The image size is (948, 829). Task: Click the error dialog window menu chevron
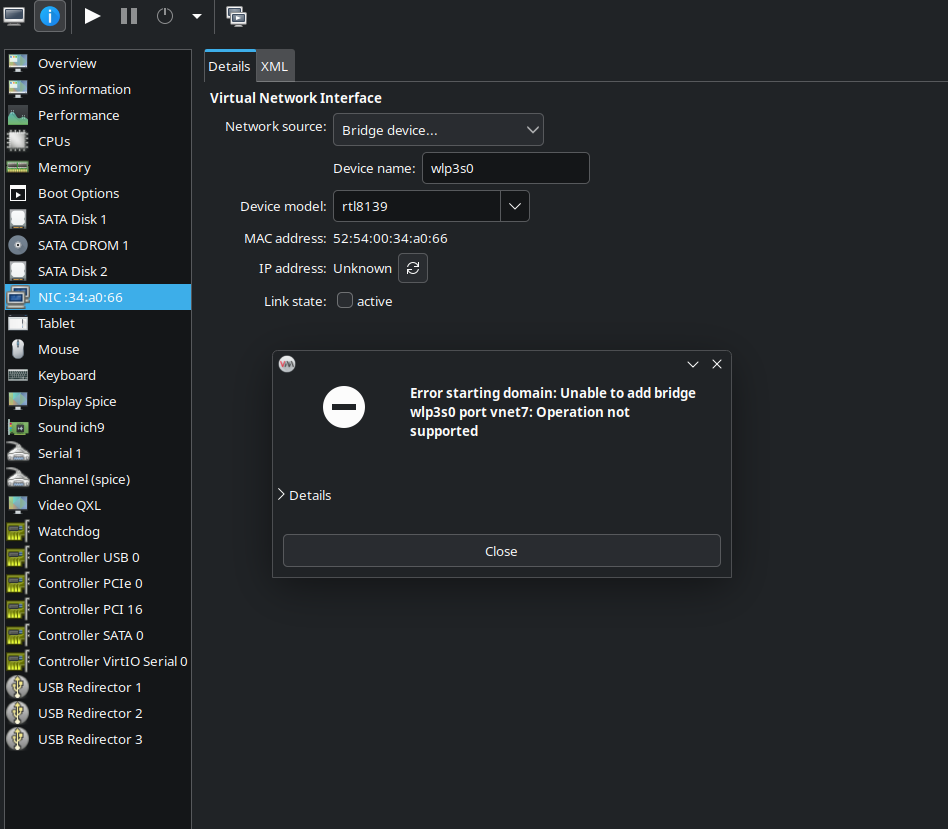(693, 364)
